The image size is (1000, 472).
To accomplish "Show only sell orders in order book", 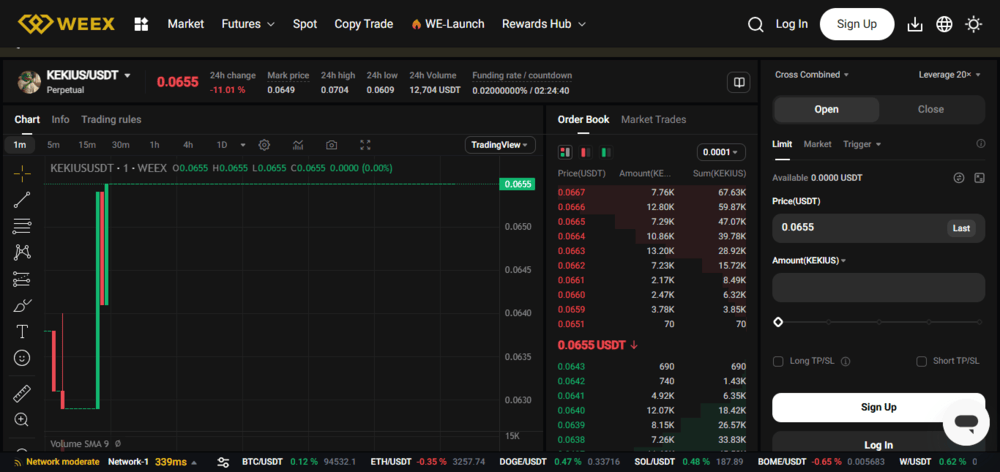I will click(x=585, y=152).
